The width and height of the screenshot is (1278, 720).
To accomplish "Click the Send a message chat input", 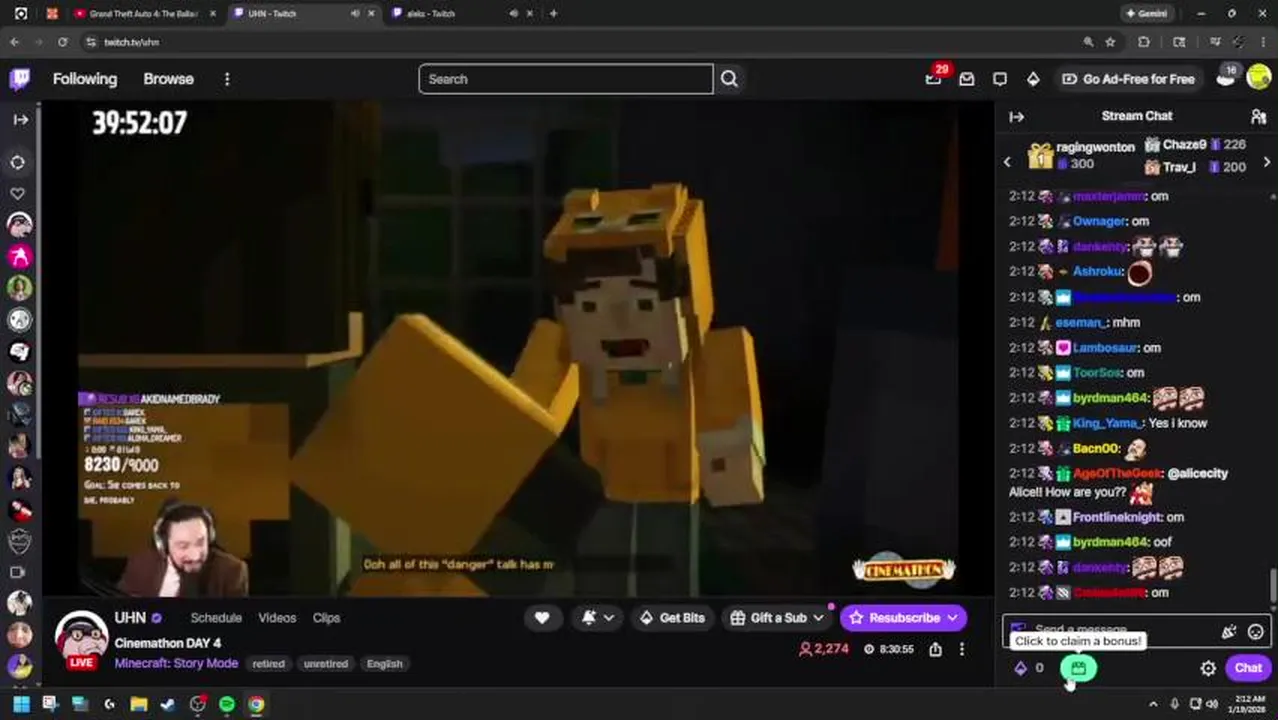I will coord(1111,630).
